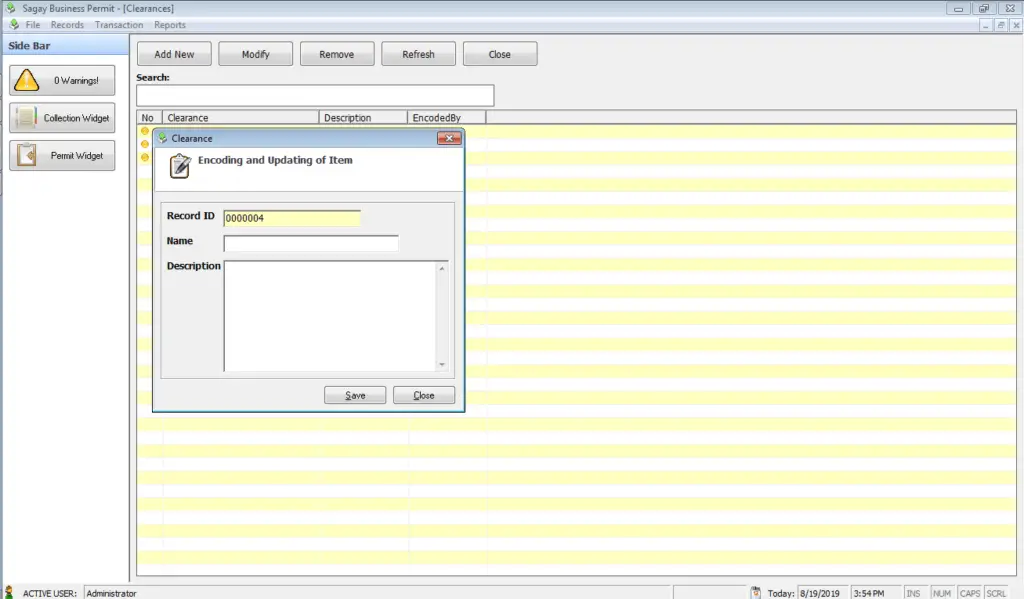Viewport: 1024px width, 599px height.
Task: Click the Description box scroll-down arrow
Action: 441,364
